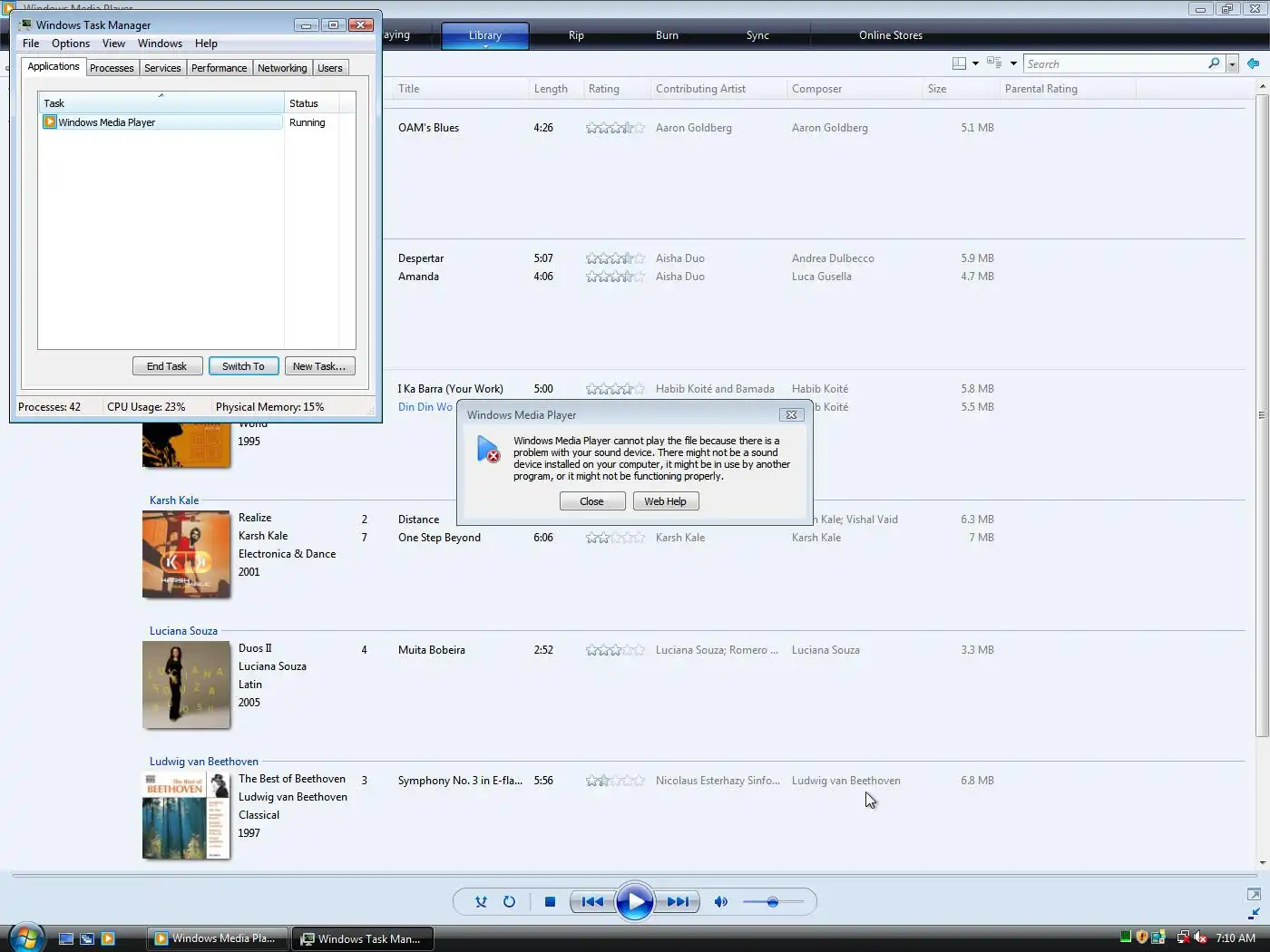
Task: Click Windows Media Player quick launch icon
Action: pyautogui.click(x=108, y=939)
